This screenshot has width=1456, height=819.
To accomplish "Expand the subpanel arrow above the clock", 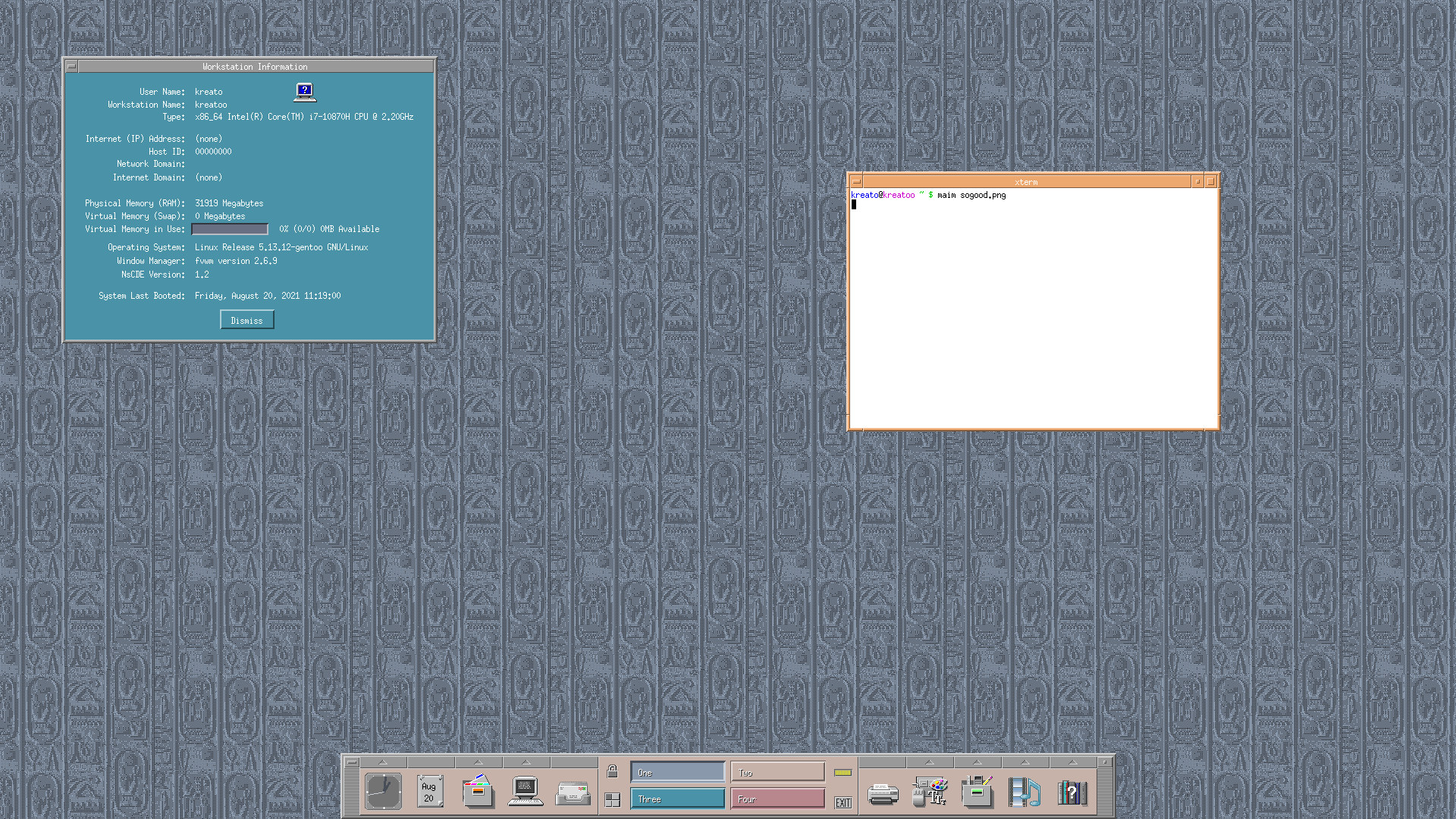I will (383, 762).
